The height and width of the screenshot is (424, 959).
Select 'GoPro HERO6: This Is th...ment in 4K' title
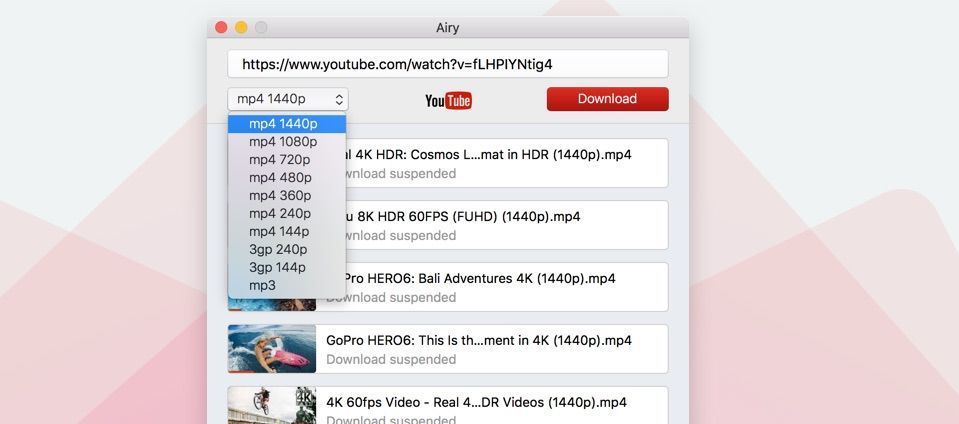(x=479, y=340)
